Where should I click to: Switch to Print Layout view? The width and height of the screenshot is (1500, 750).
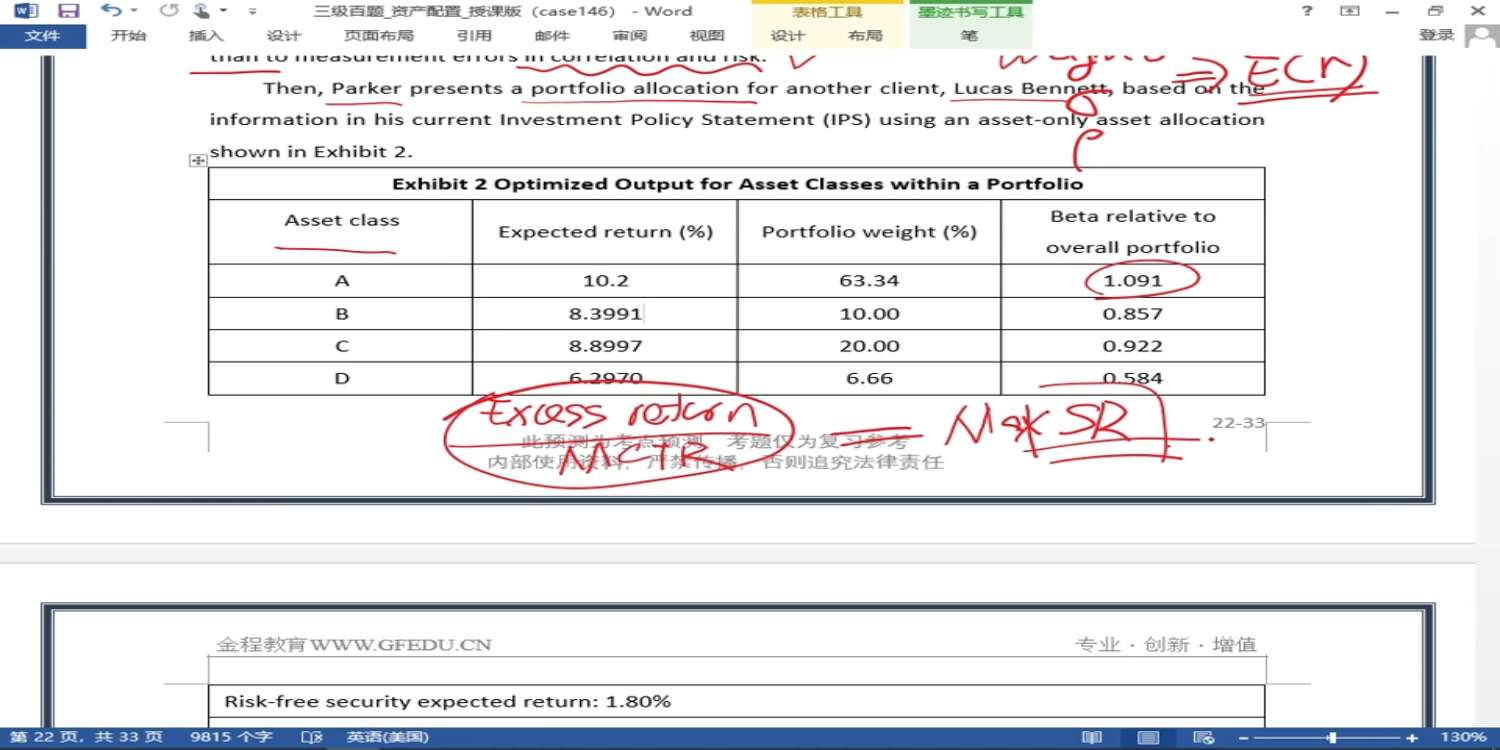(1149, 737)
